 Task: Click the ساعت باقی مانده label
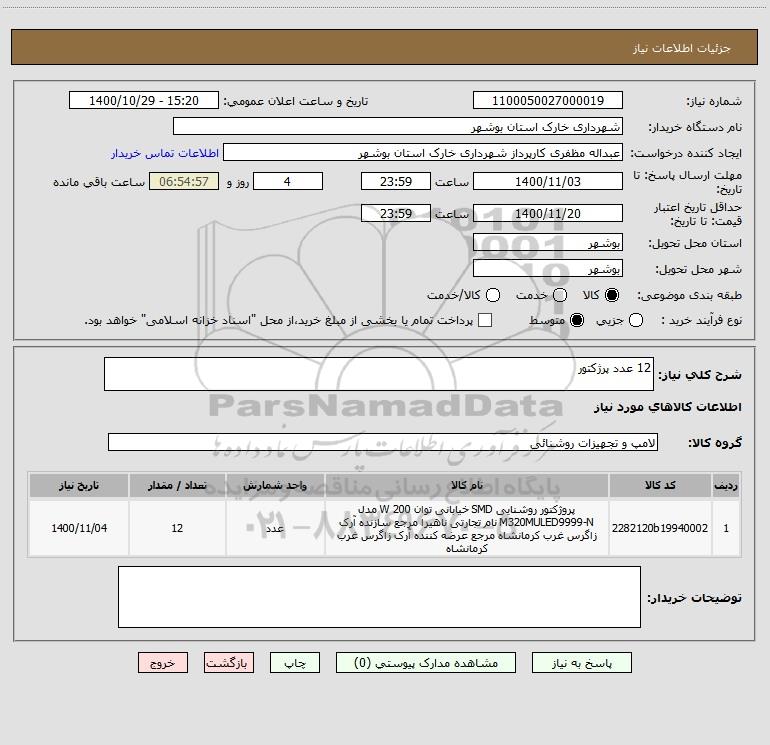click(99, 182)
